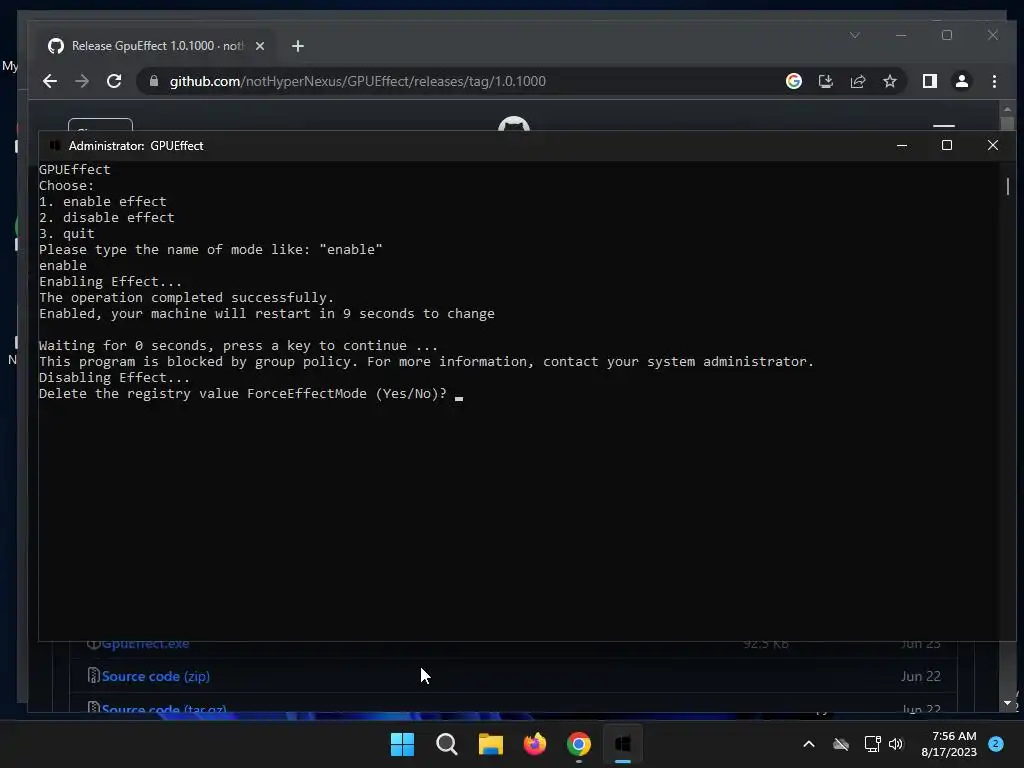Open the network status tray icon

pyautogui.click(x=872, y=744)
